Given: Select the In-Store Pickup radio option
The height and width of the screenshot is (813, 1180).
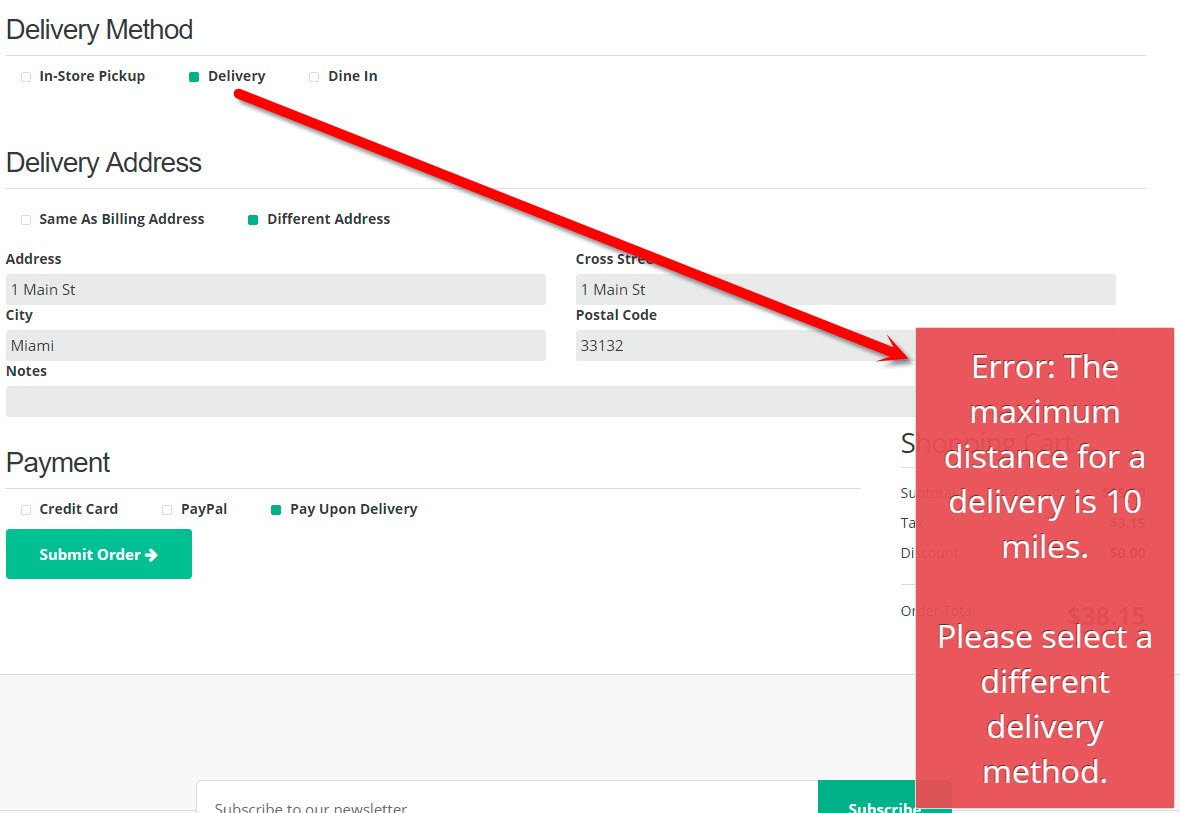Looking at the screenshot, I should (x=26, y=77).
